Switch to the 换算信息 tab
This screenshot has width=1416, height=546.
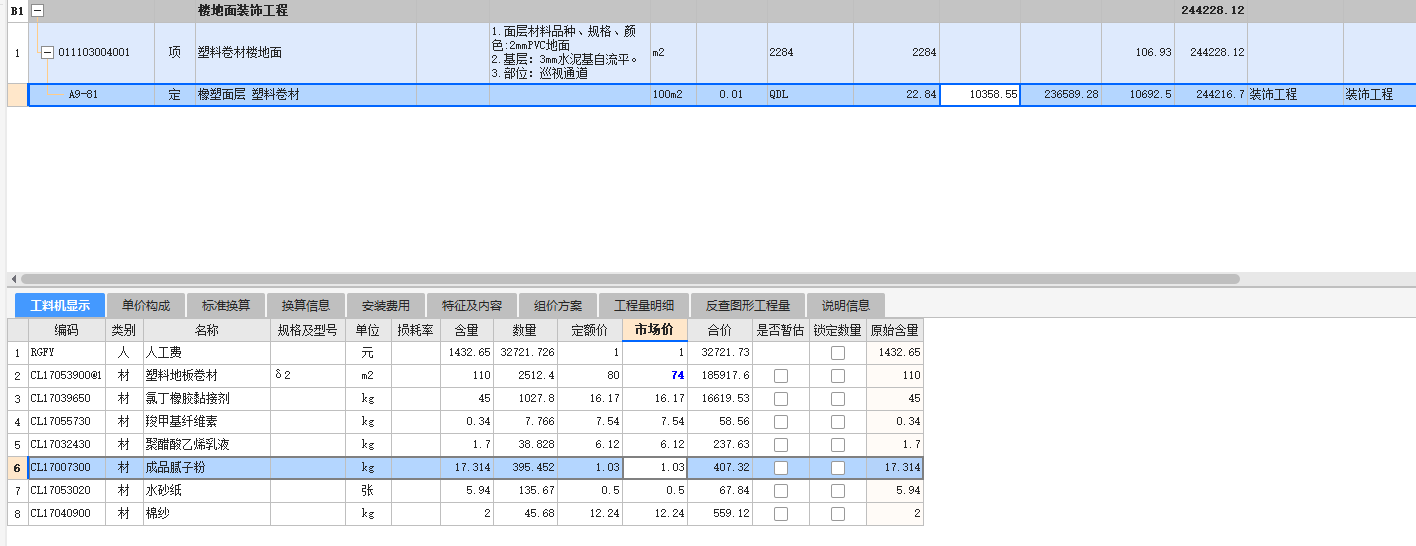click(x=306, y=305)
